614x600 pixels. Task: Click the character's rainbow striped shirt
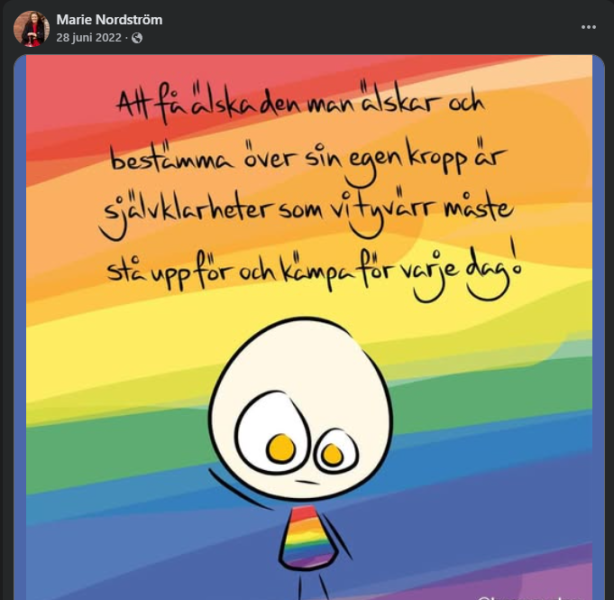click(x=308, y=535)
